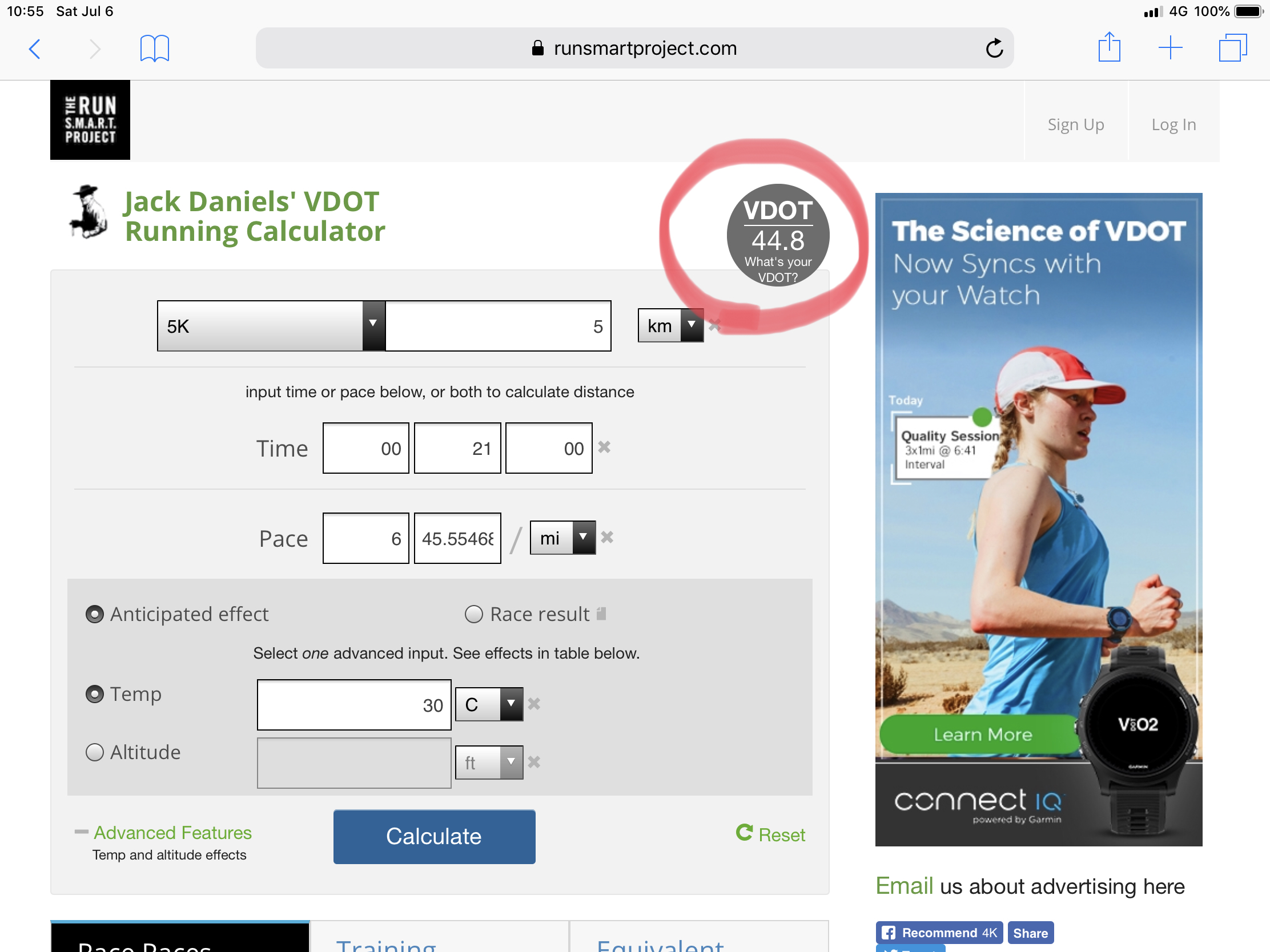This screenshot has width=1270, height=952.
Task: Tap the Safari forward arrow
Action: coord(95,49)
